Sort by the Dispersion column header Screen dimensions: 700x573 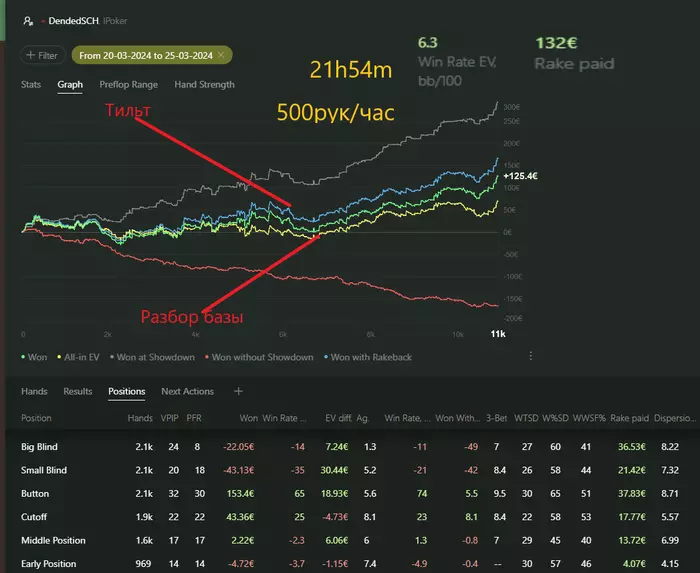tap(675, 418)
